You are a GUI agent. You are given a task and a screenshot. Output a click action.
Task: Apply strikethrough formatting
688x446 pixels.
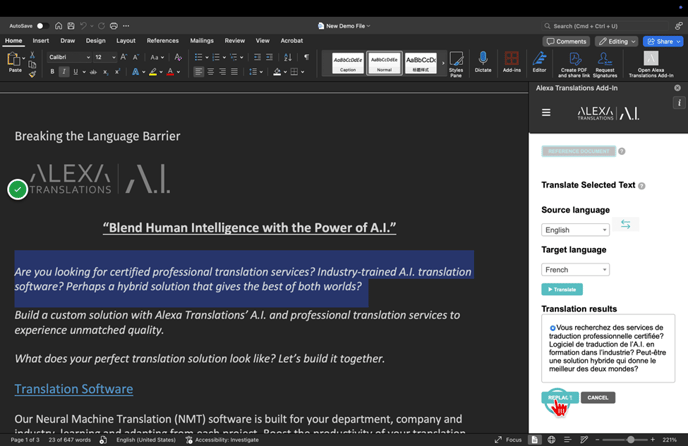pyautogui.click(x=93, y=72)
